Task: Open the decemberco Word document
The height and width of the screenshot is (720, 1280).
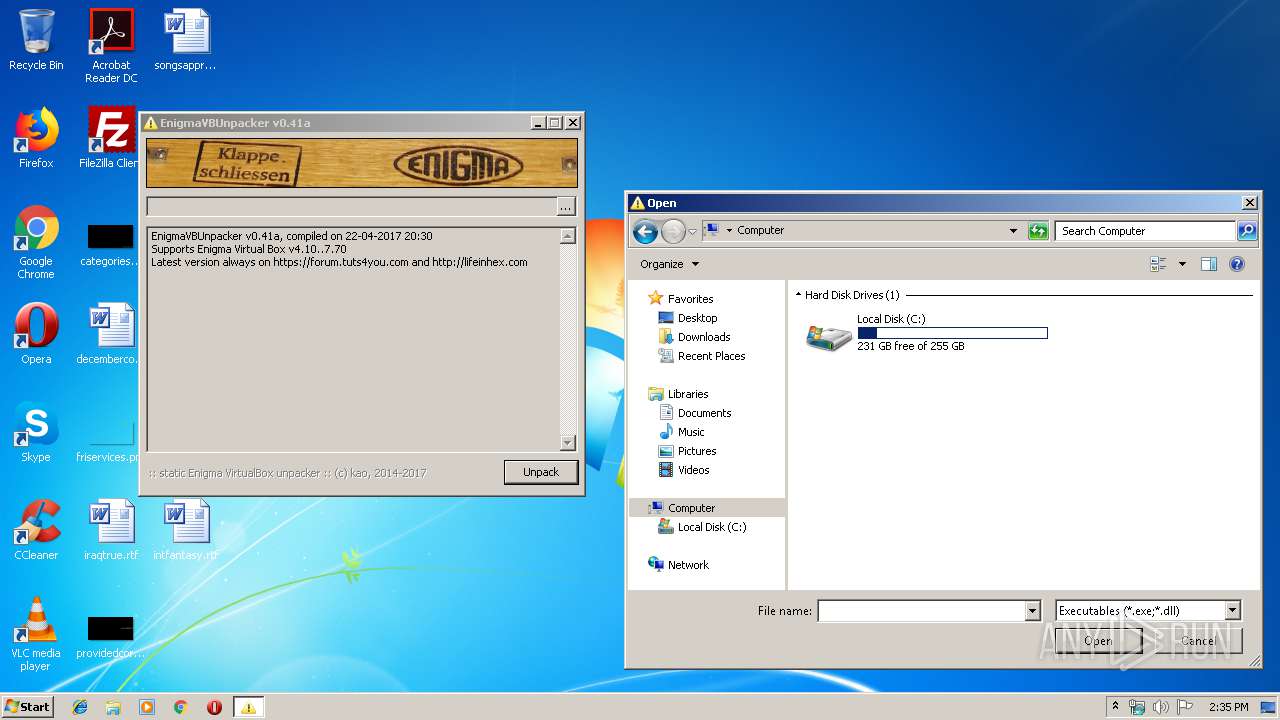Action: coord(110,334)
